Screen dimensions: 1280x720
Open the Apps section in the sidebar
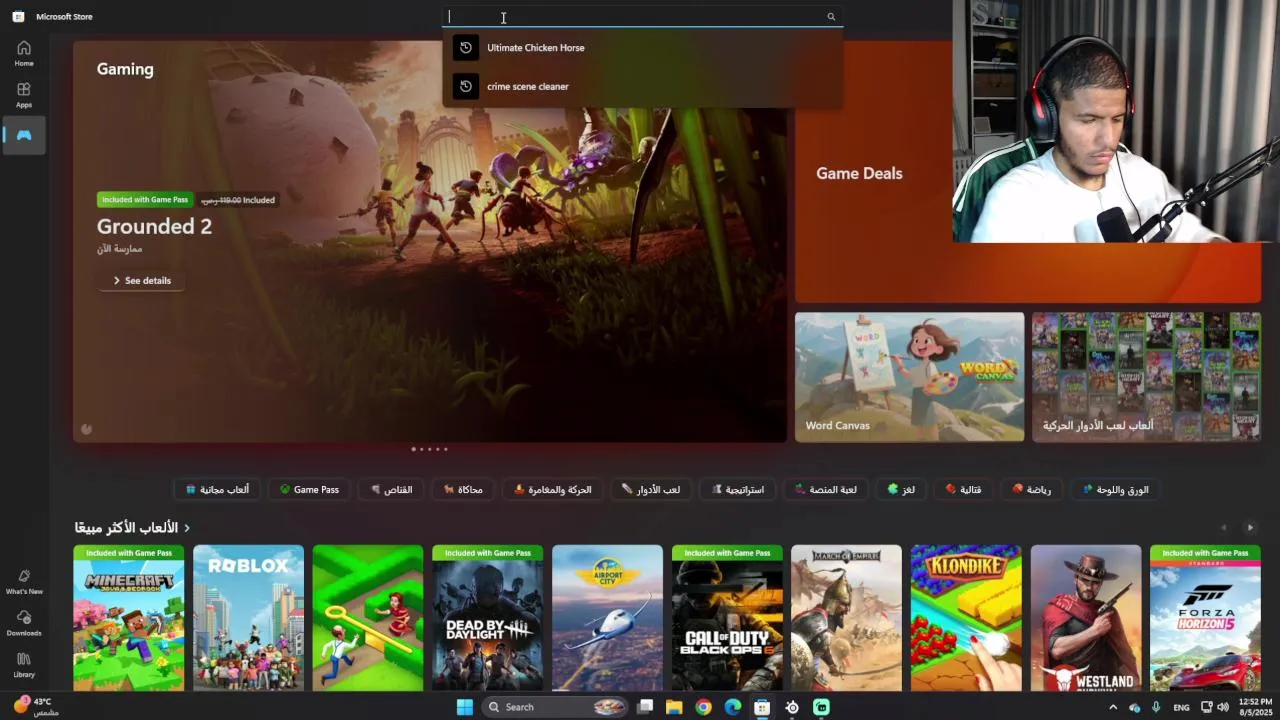point(24,95)
